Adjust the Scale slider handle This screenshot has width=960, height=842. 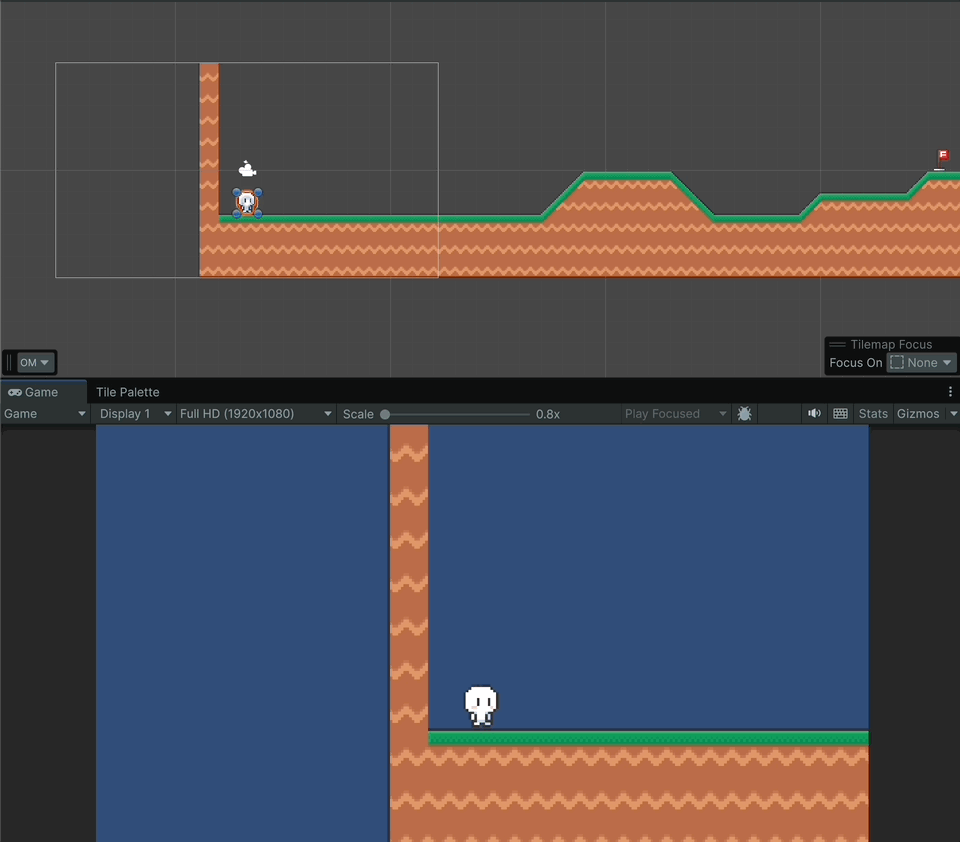click(x=385, y=415)
